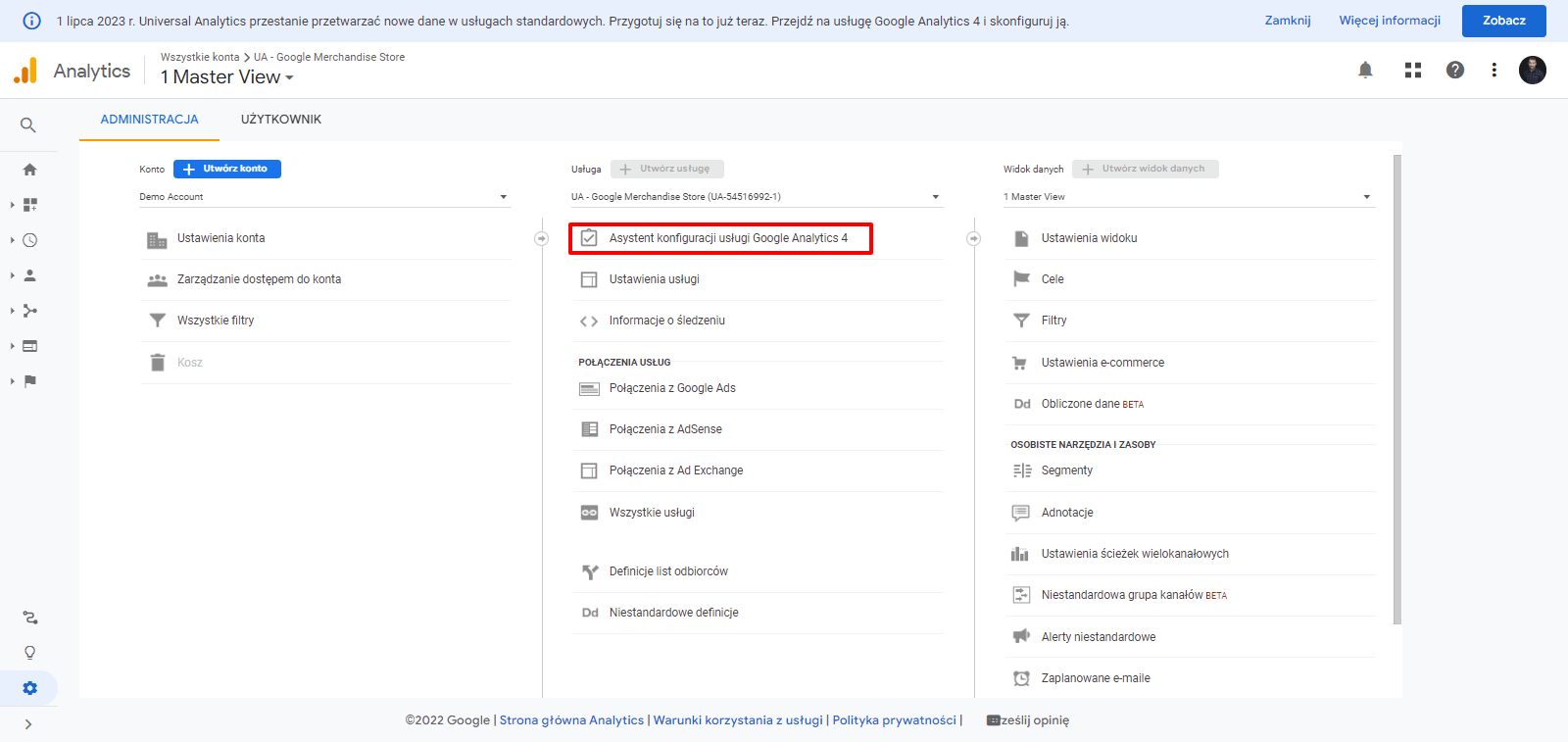Expand the UA - Google Merchandise Store property dropdown
This screenshot has height=742, width=1568.
(756, 197)
